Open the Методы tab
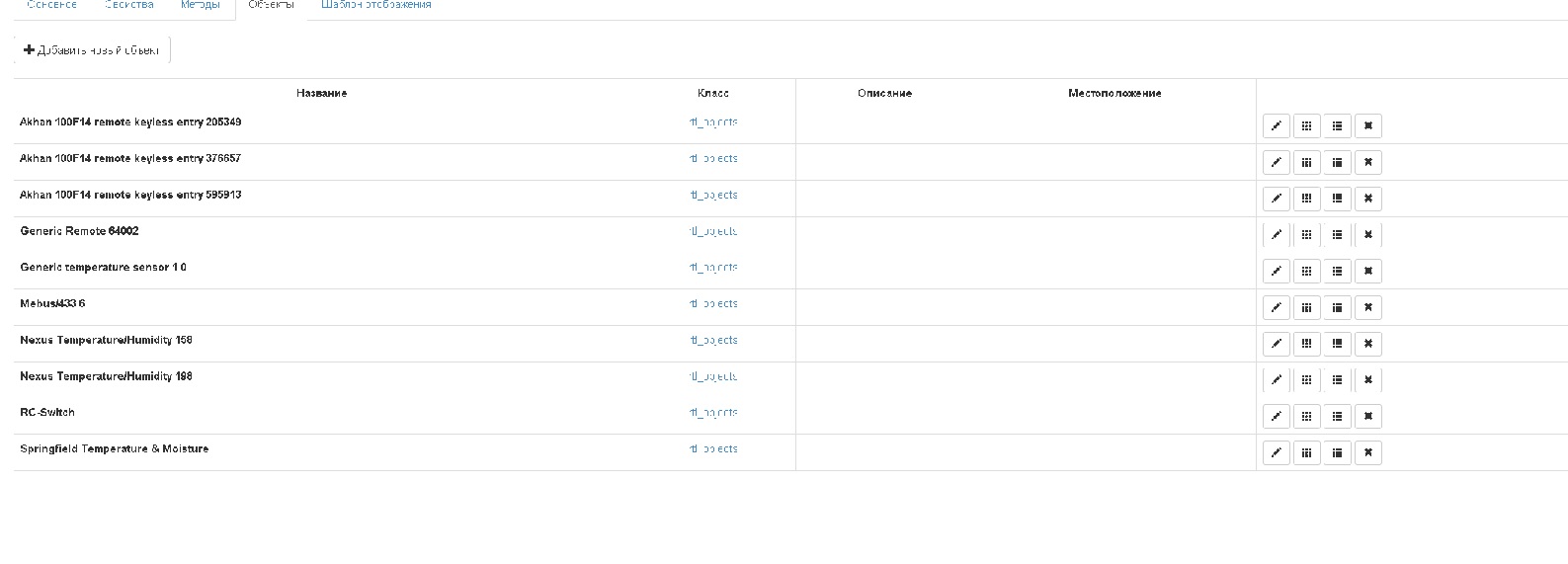 tap(201, 5)
